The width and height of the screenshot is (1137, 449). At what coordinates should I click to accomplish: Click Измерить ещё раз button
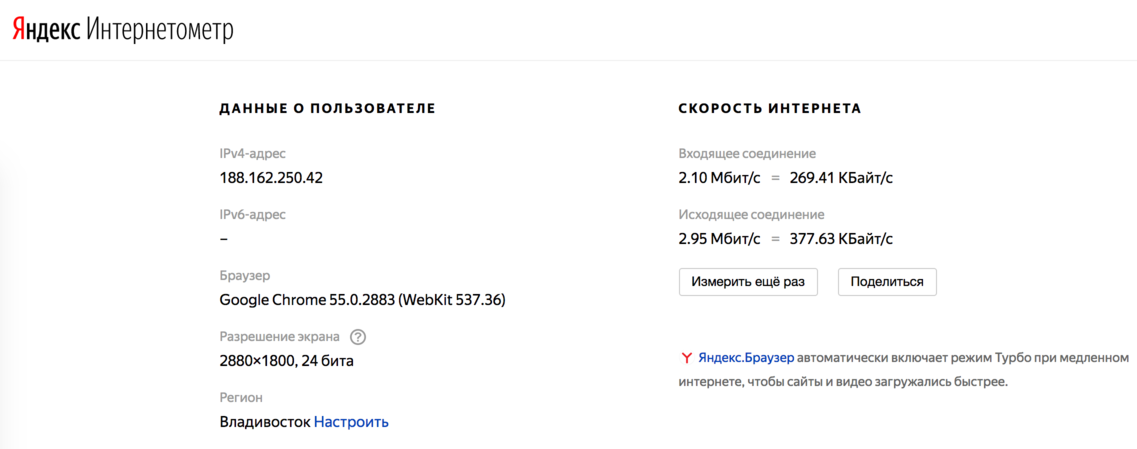coord(748,282)
